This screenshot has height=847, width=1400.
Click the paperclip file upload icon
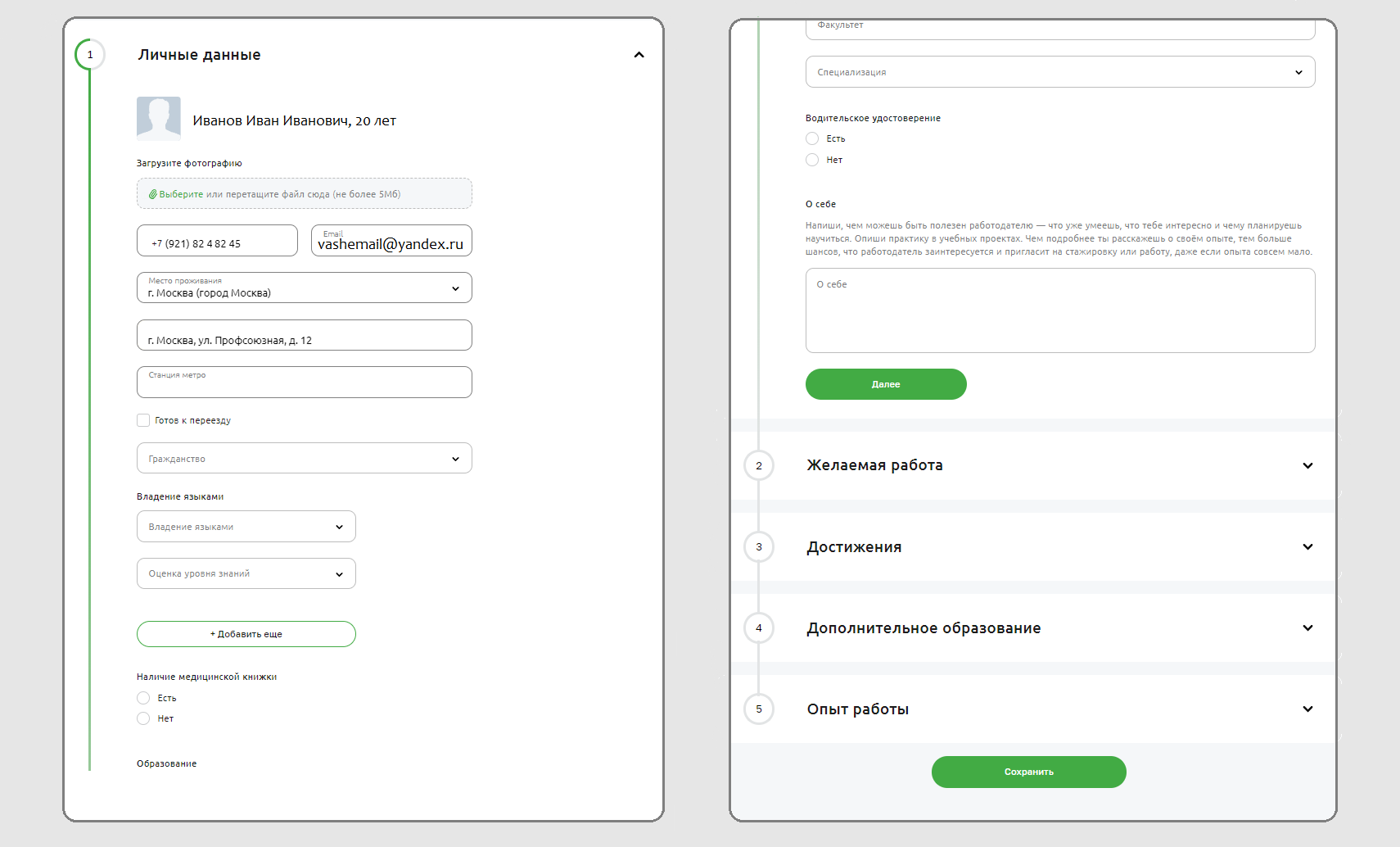coord(152,194)
